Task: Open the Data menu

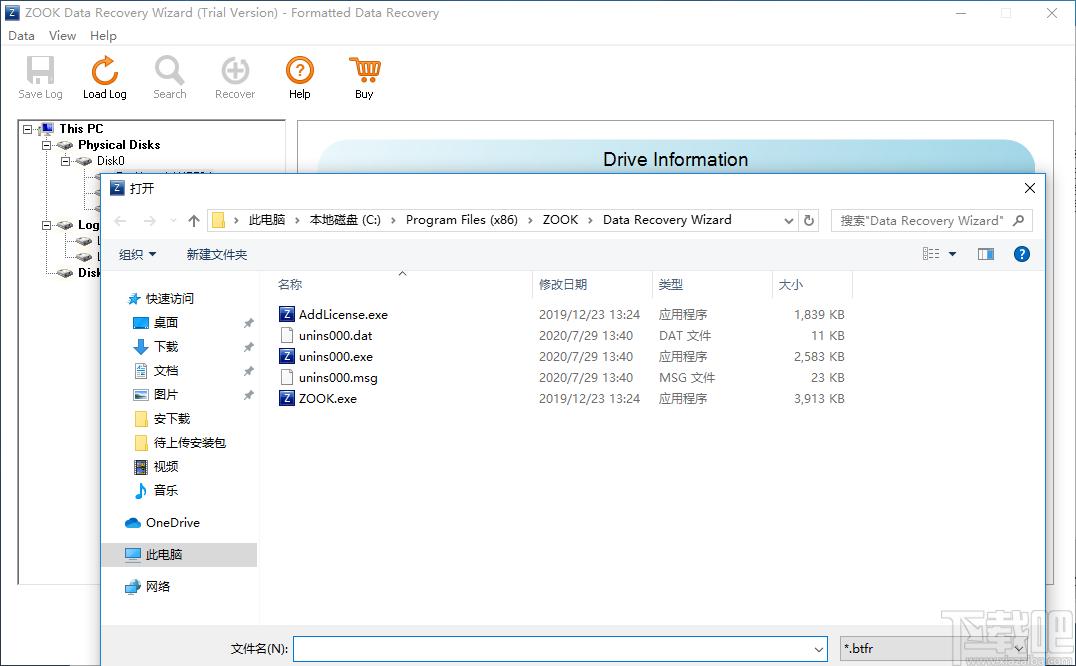Action: tap(21, 36)
